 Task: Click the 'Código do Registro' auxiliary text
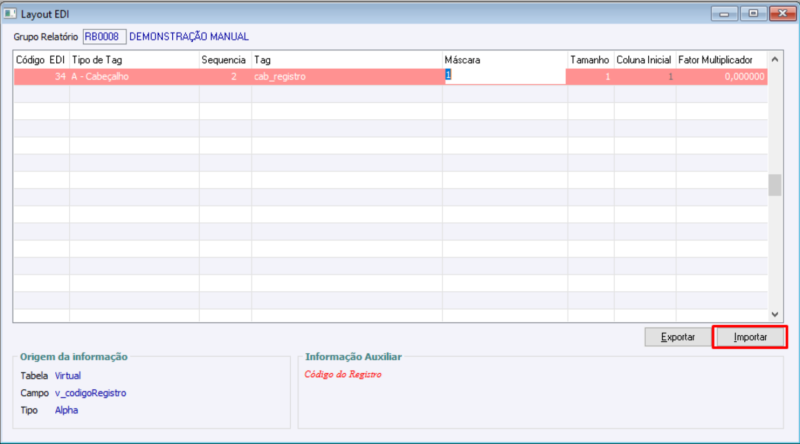(343, 374)
